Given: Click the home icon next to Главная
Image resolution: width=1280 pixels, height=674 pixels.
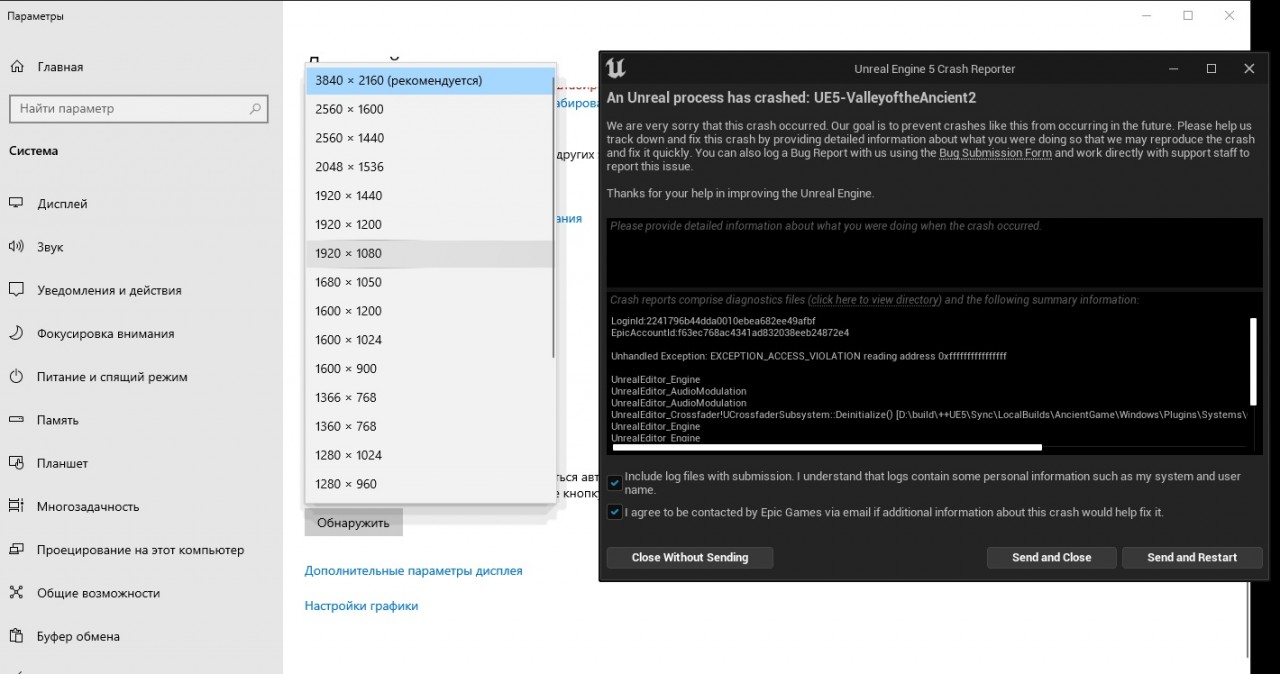Looking at the screenshot, I should pyautogui.click(x=17, y=67).
